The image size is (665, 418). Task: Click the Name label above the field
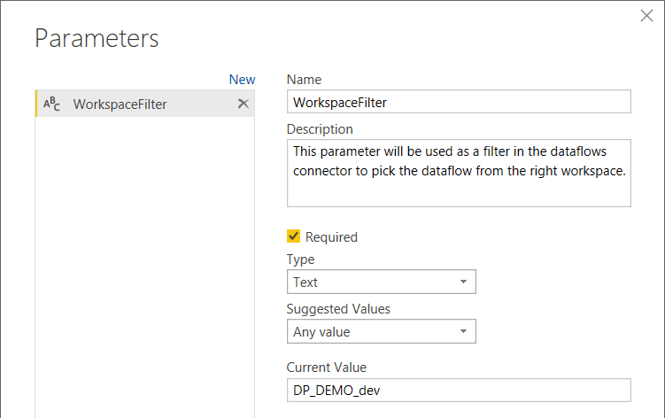coord(304,79)
